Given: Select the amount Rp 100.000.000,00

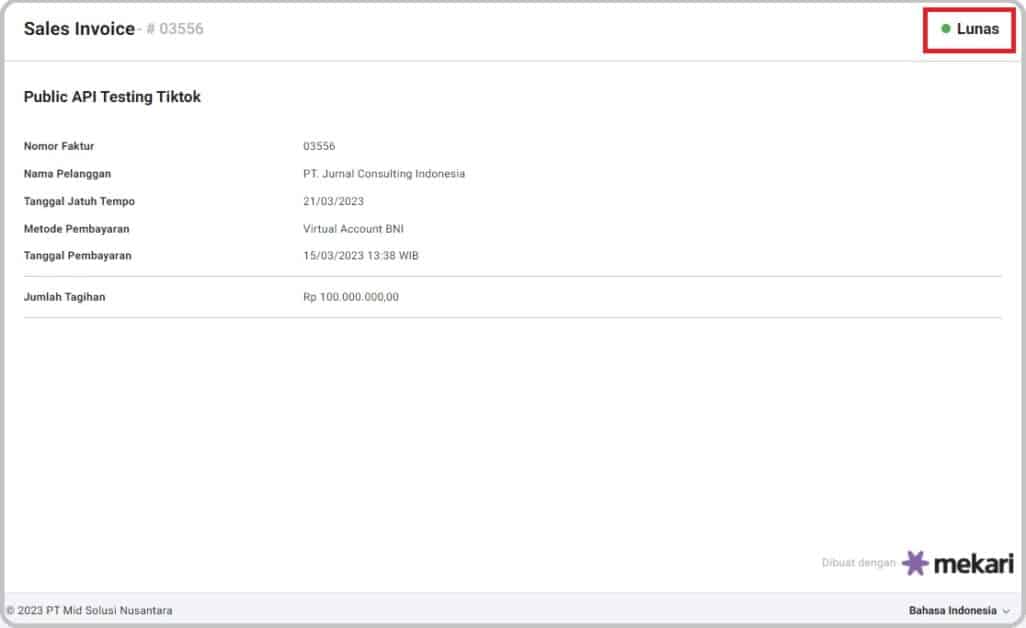Looking at the screenshot, I should pyautogui.click(x=351, y=296).
